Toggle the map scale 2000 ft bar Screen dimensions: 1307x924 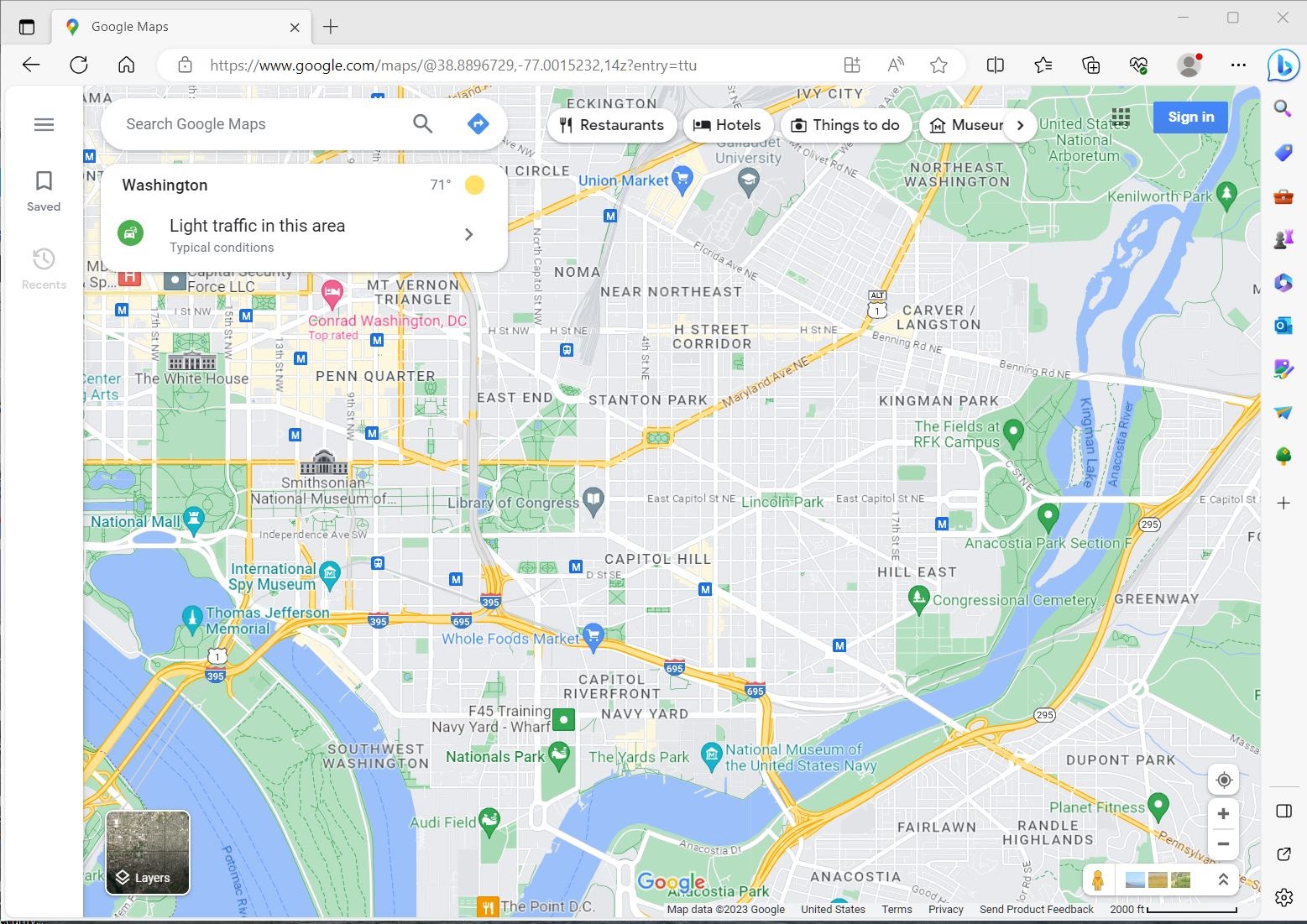click(x=1173, y=910)
